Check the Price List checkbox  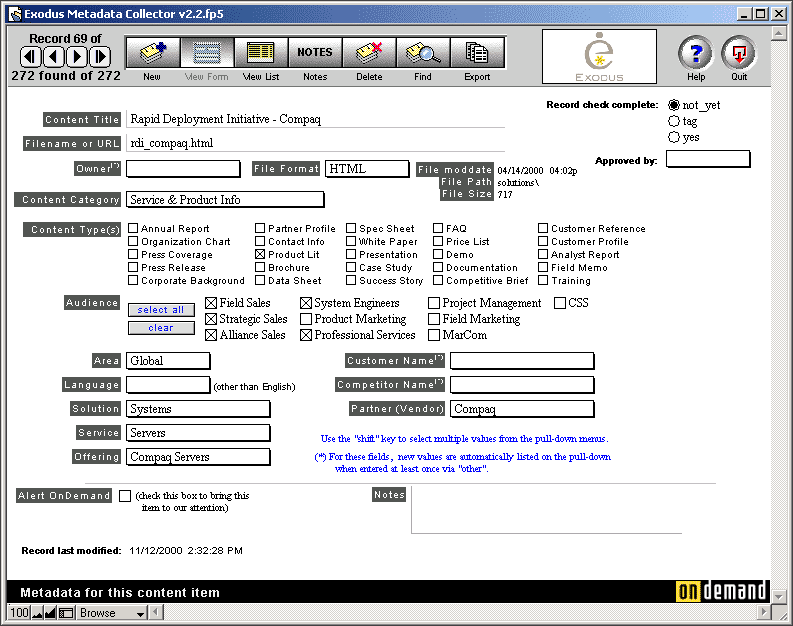(438, 241)
